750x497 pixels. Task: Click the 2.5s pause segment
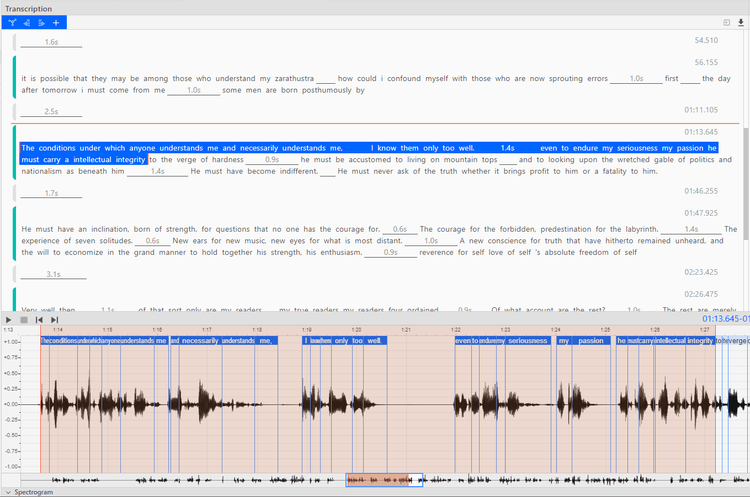(51, 111)
